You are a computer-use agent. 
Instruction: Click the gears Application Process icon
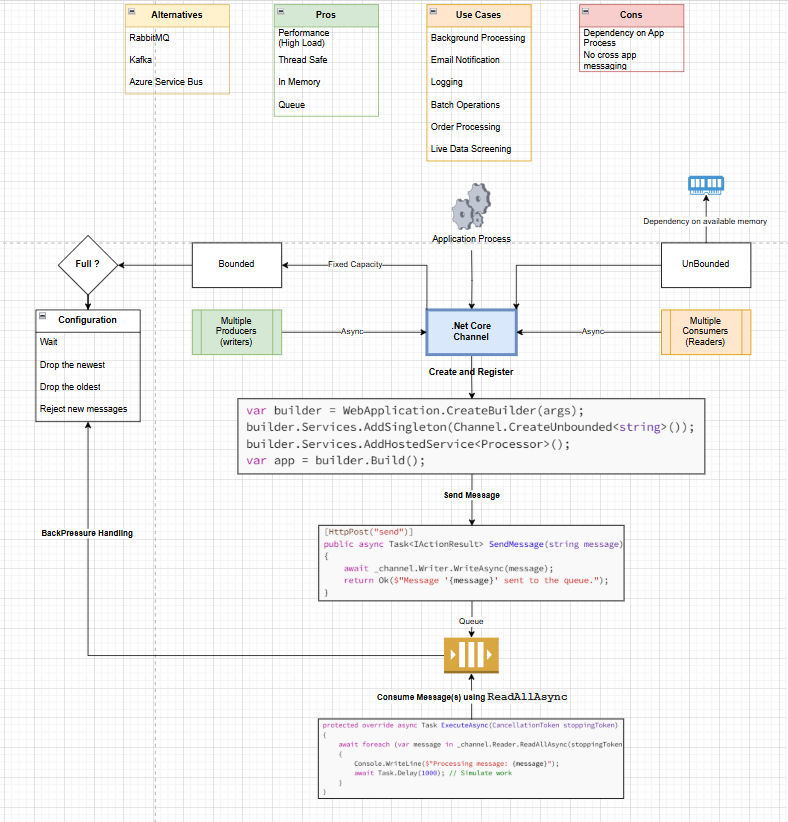coord(471,207)
